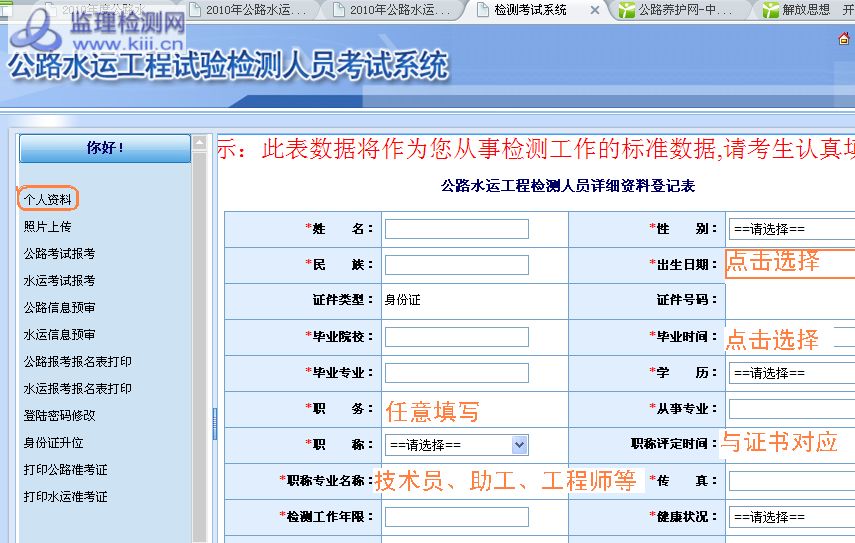Click the sidebar scrollbar up arrow
Image resolution: width=855 pixels, height=543 pixels.
click(200, 139)
